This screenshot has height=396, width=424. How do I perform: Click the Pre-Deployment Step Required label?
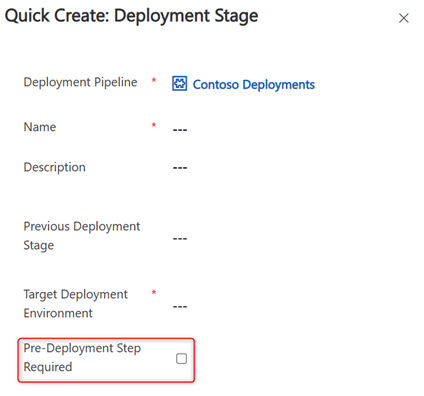(82, 357)
